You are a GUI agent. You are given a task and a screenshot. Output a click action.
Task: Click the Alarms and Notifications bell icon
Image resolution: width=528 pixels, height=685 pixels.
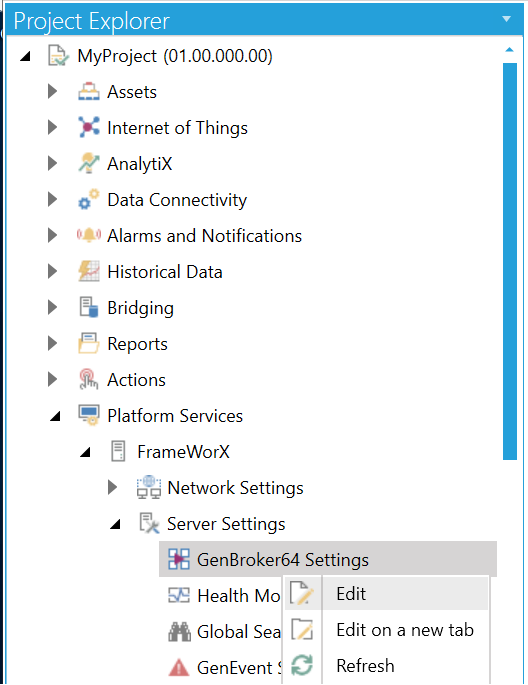tap(89, 235)
